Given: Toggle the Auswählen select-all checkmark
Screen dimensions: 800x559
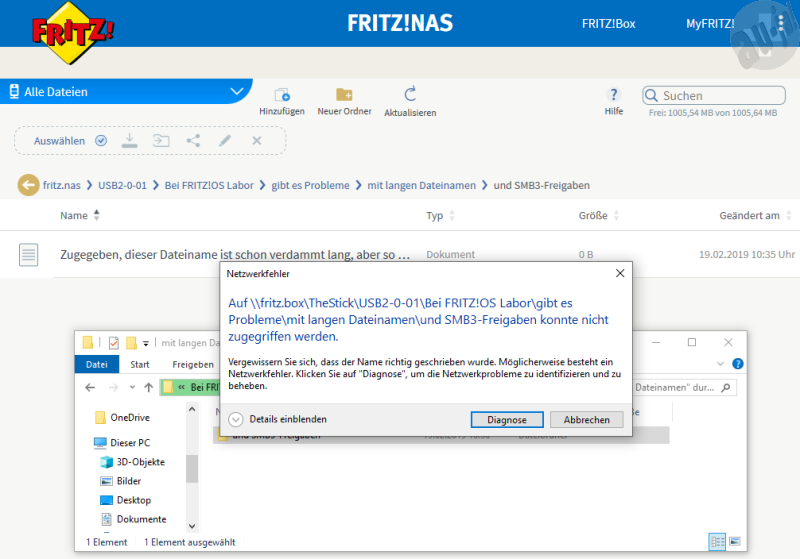Looking at the screenshot, I should tap(101, 141).
